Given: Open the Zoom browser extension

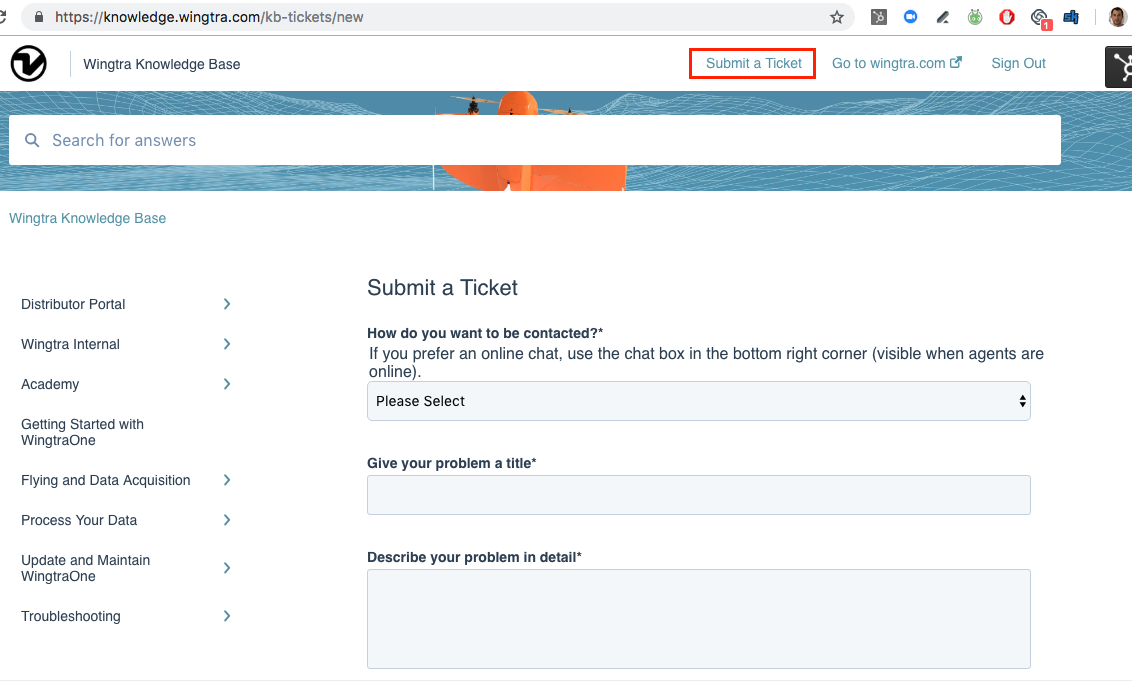Looking at the screenshot, I should (x=910, y=16).
